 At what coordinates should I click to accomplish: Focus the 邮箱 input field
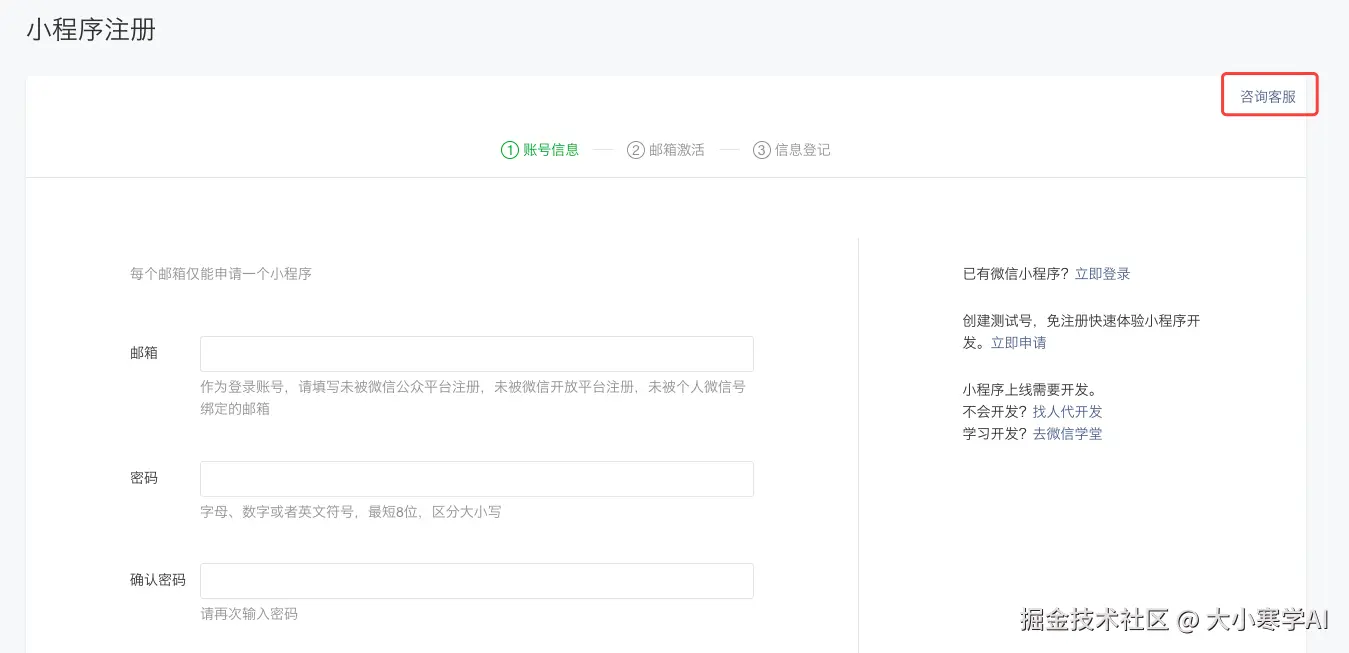coord(476,354)
